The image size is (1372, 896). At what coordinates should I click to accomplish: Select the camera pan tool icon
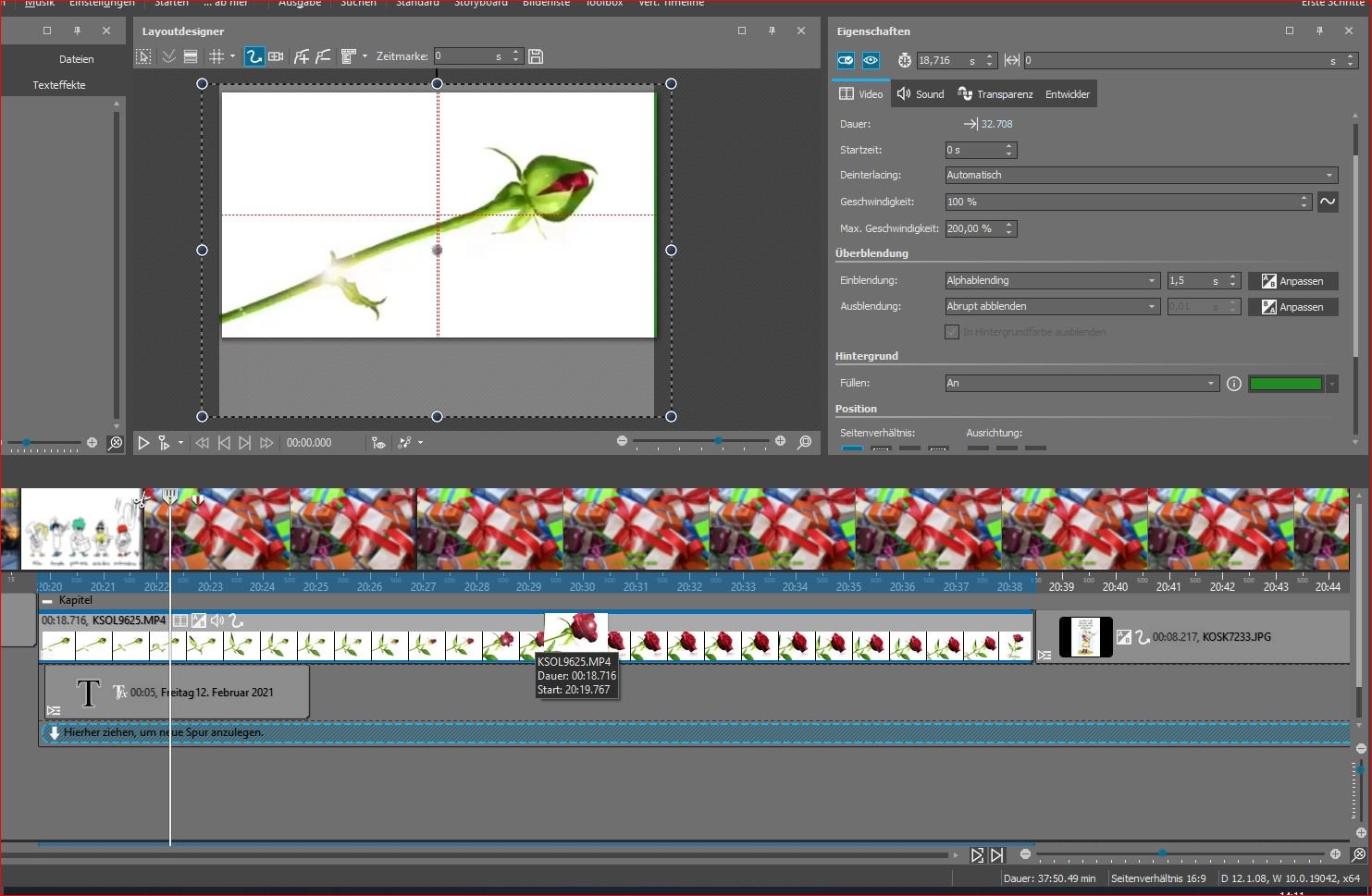click(x=276, y=56)
